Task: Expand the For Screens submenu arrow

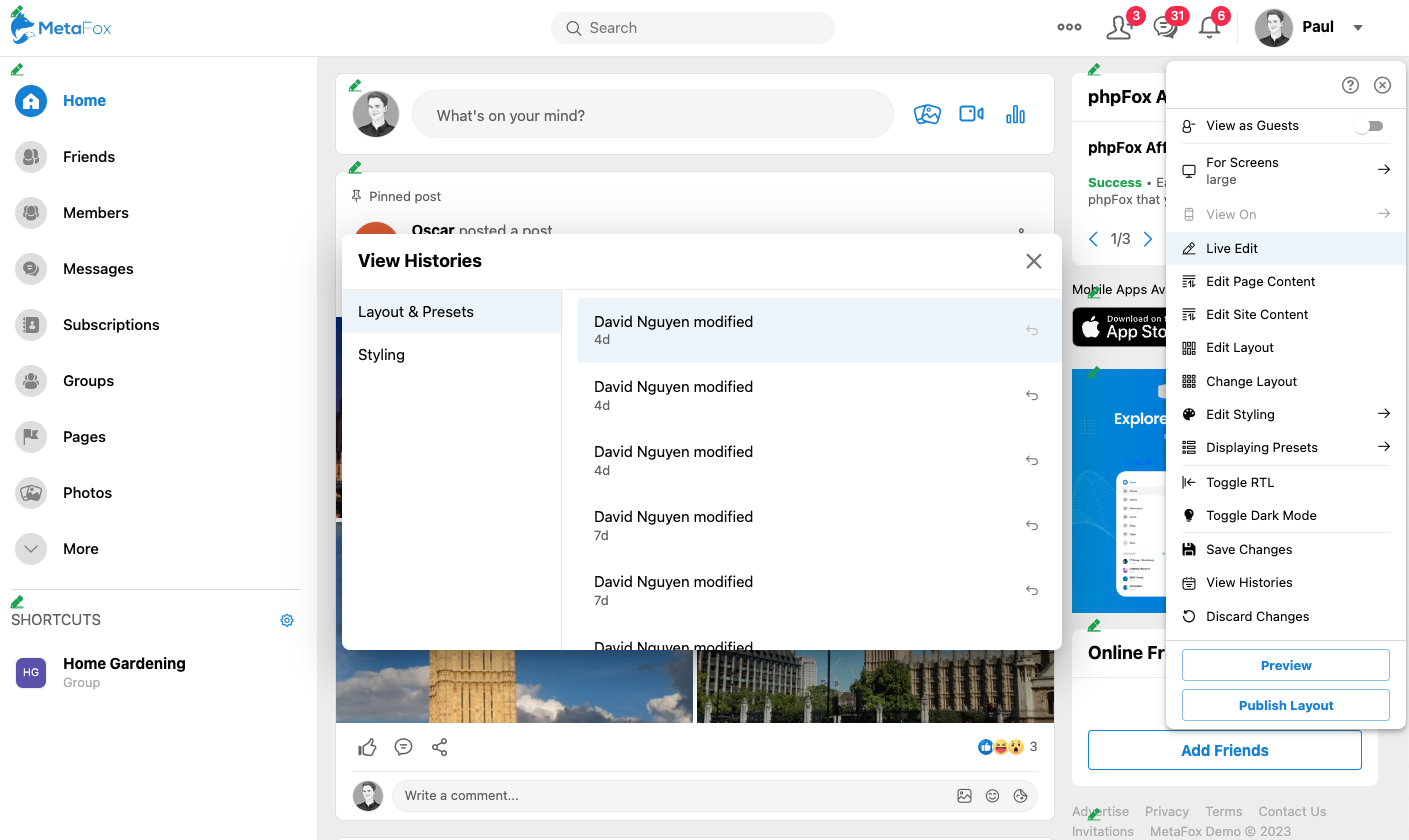Action: [1384, 170]
